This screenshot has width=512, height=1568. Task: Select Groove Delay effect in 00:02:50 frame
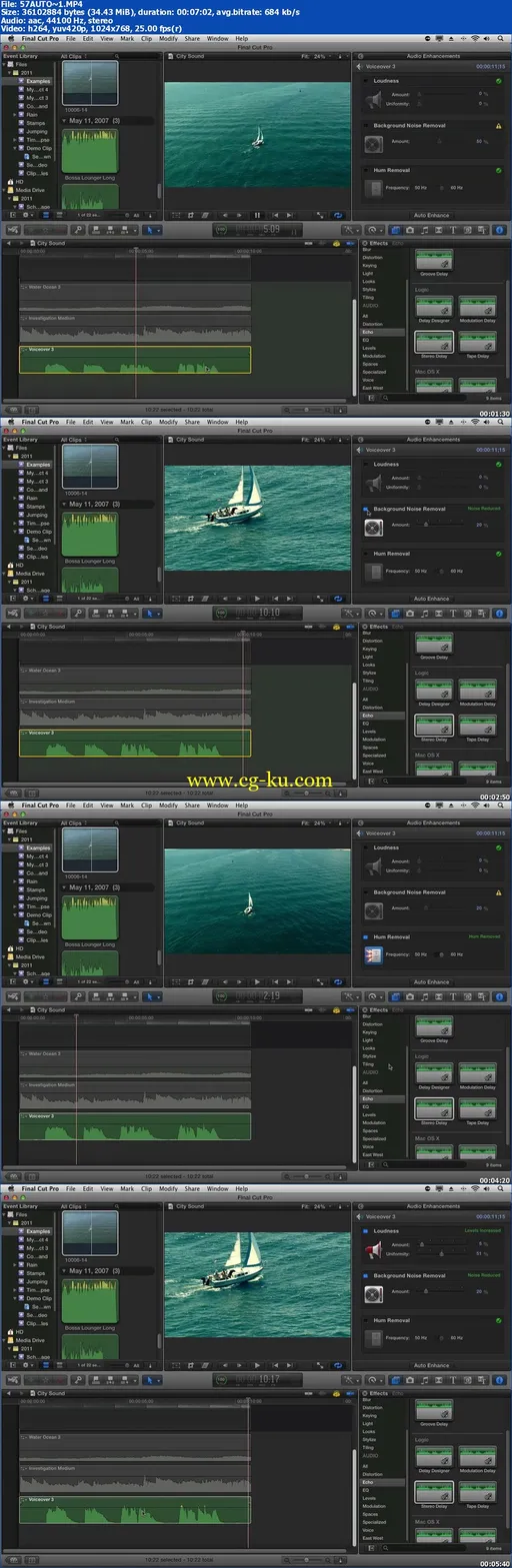[434, 642]
